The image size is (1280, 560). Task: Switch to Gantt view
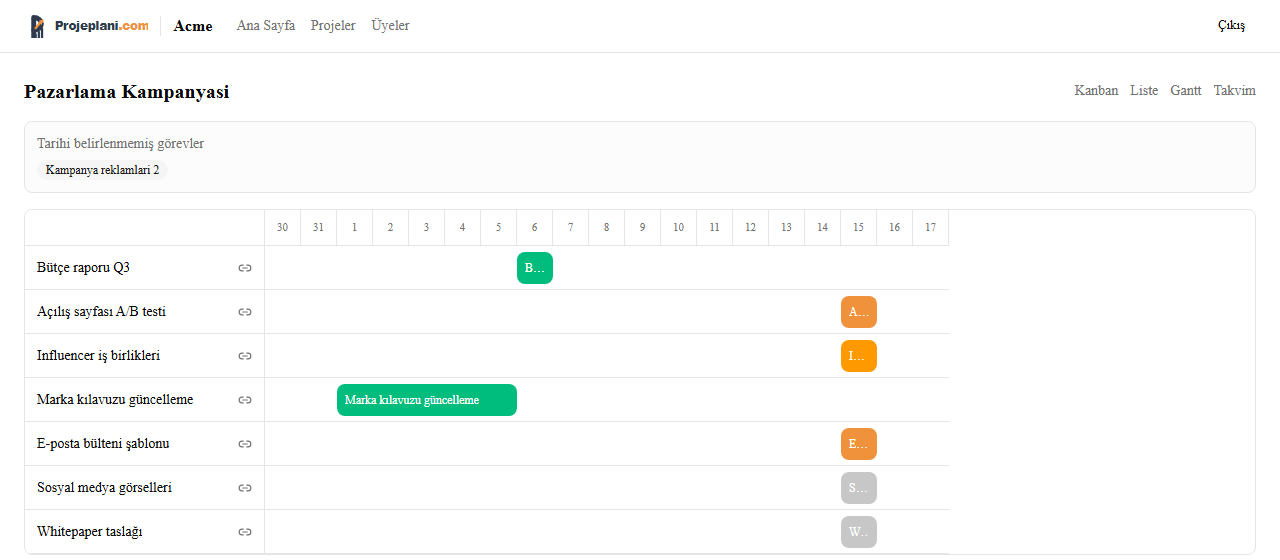(1186, 91)
